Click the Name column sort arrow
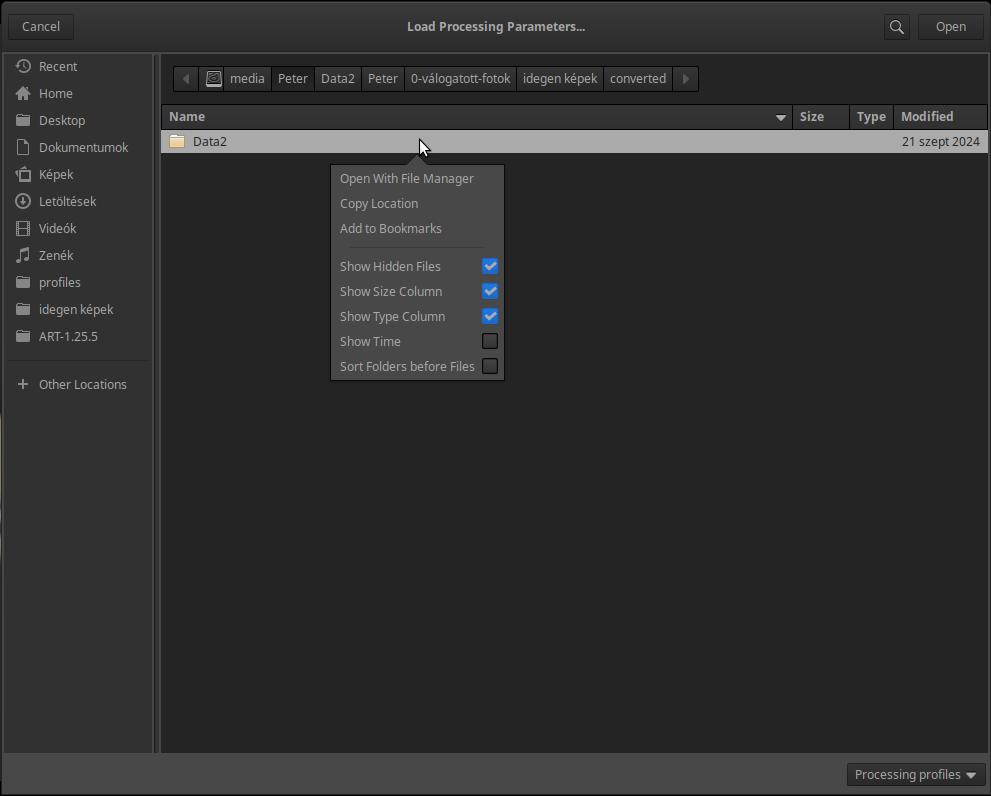 coord(781,117)
